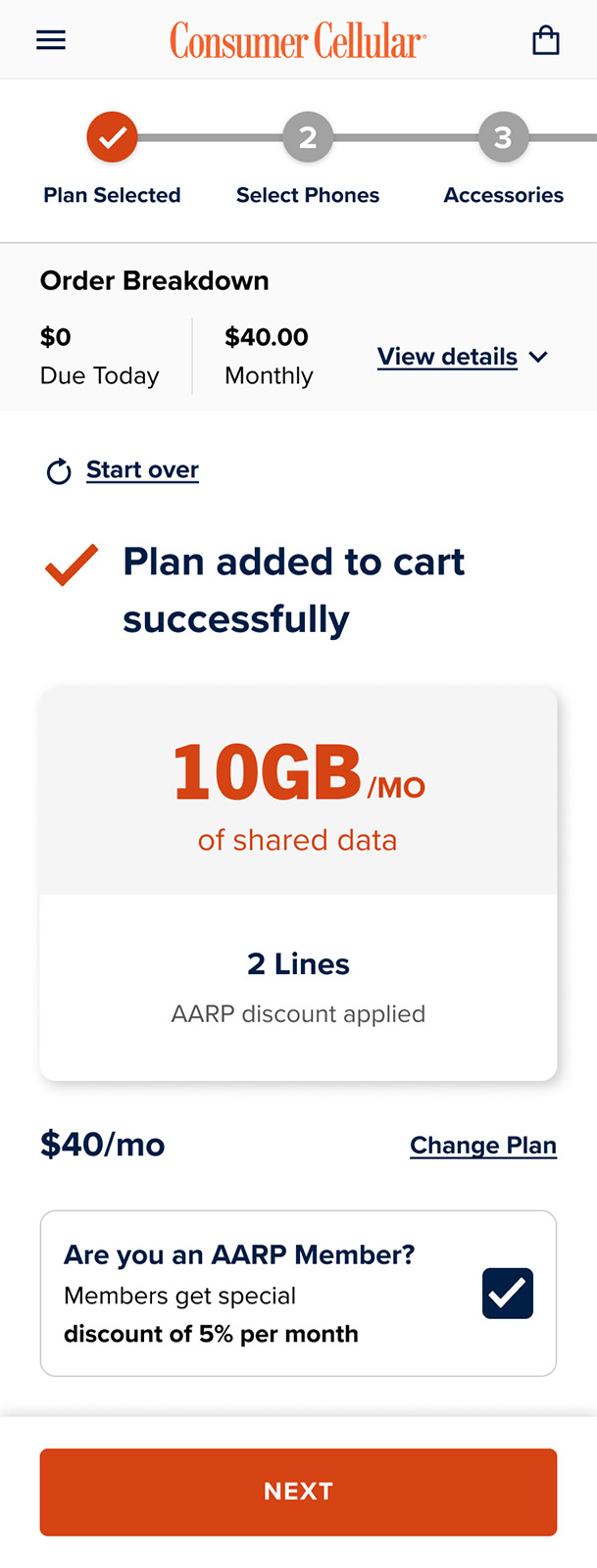Go to Accessories step
This screenshot has width=597, height=1568.
click(x=503, y=195)
